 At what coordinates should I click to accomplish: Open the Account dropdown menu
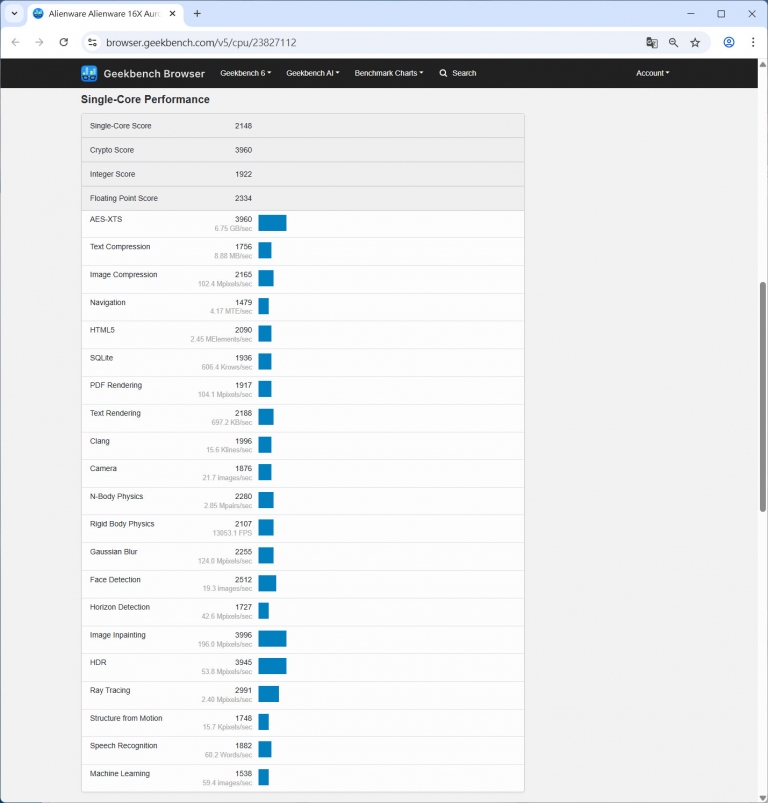[x=652, y=73]
